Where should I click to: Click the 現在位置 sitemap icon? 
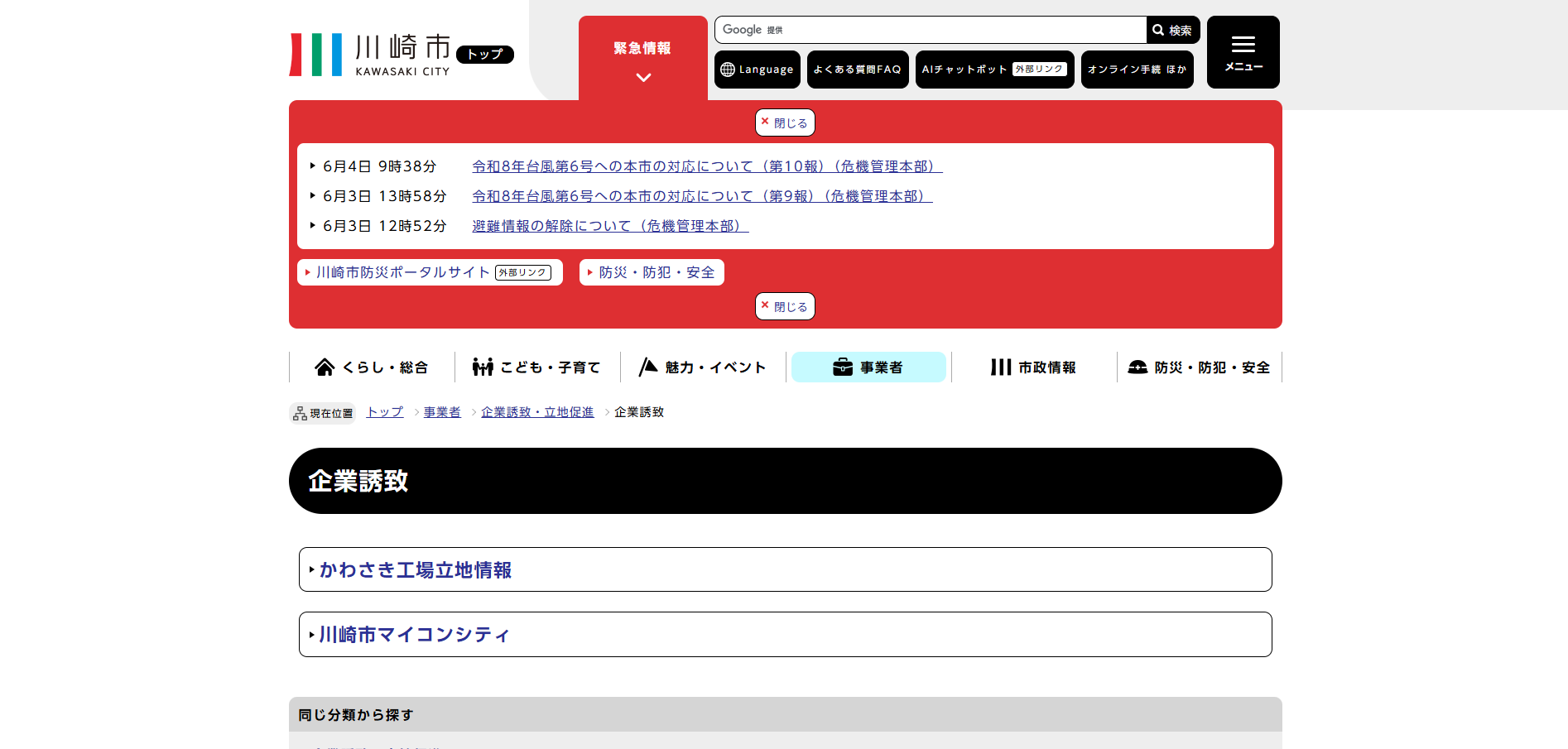coord(300,413)
